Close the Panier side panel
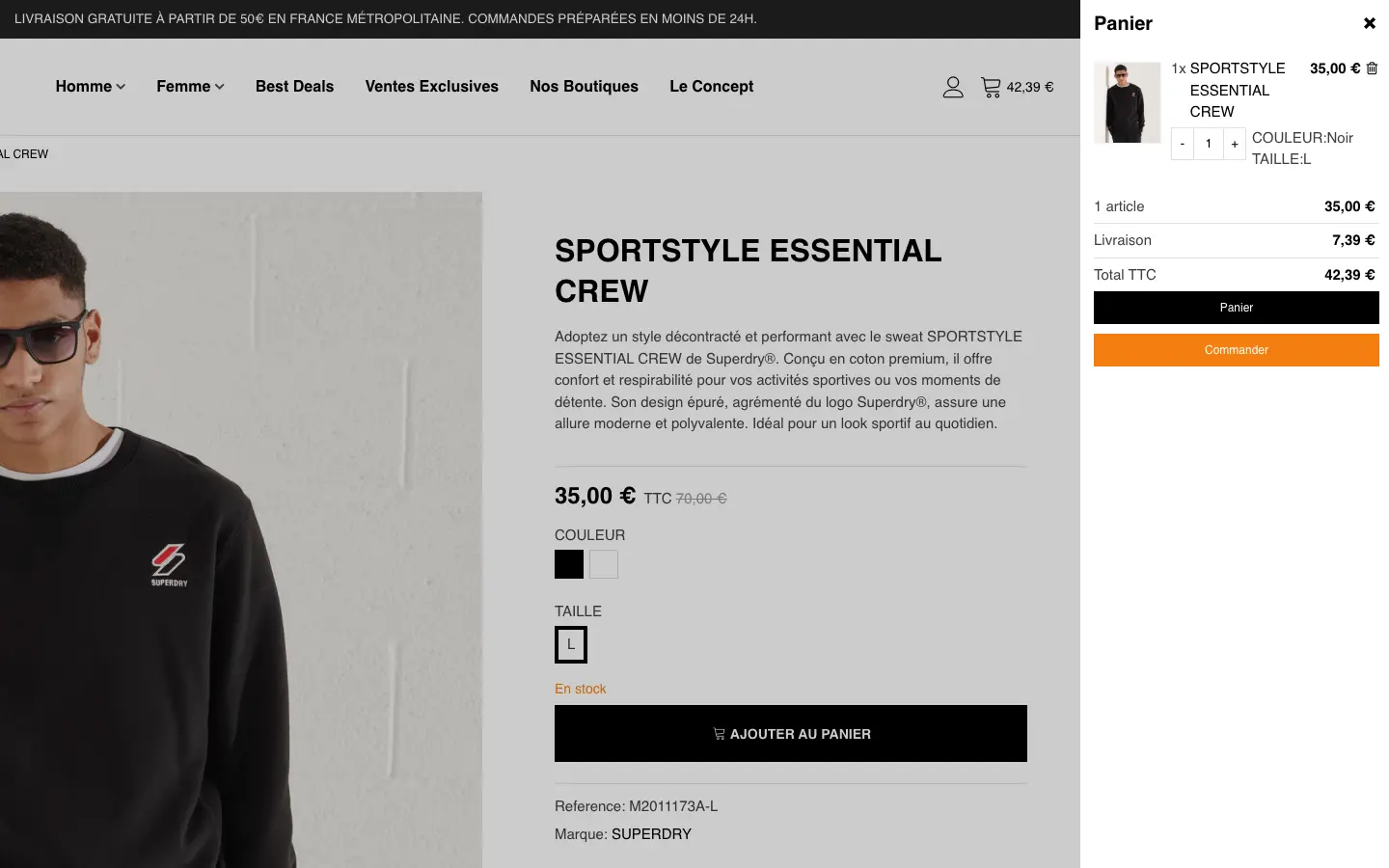Viewport: 1389px width, 868px height. (1369, 23)
